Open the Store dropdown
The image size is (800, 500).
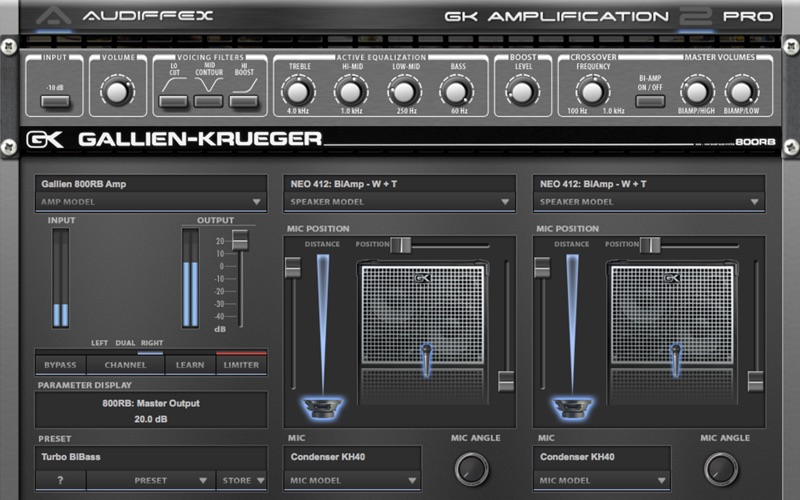click(x=242, y=481)
